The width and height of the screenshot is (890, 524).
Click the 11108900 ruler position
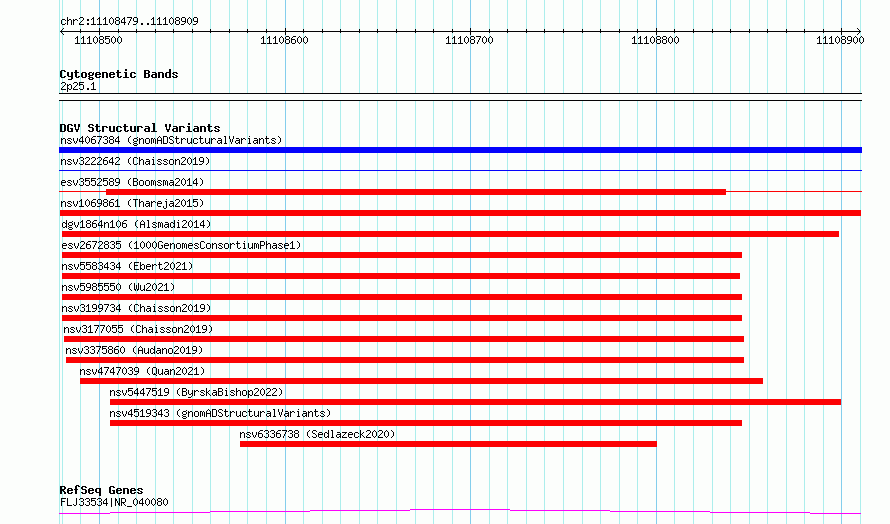[x=840, y=40]
